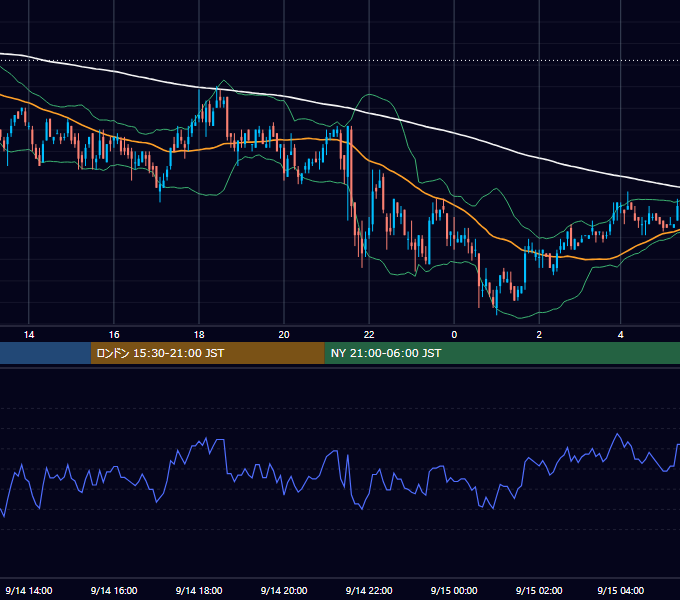The height and width of the screenshot is (600, 680).
Task: Click the hour label 18 on price chart axis
Action: (199, 335)
